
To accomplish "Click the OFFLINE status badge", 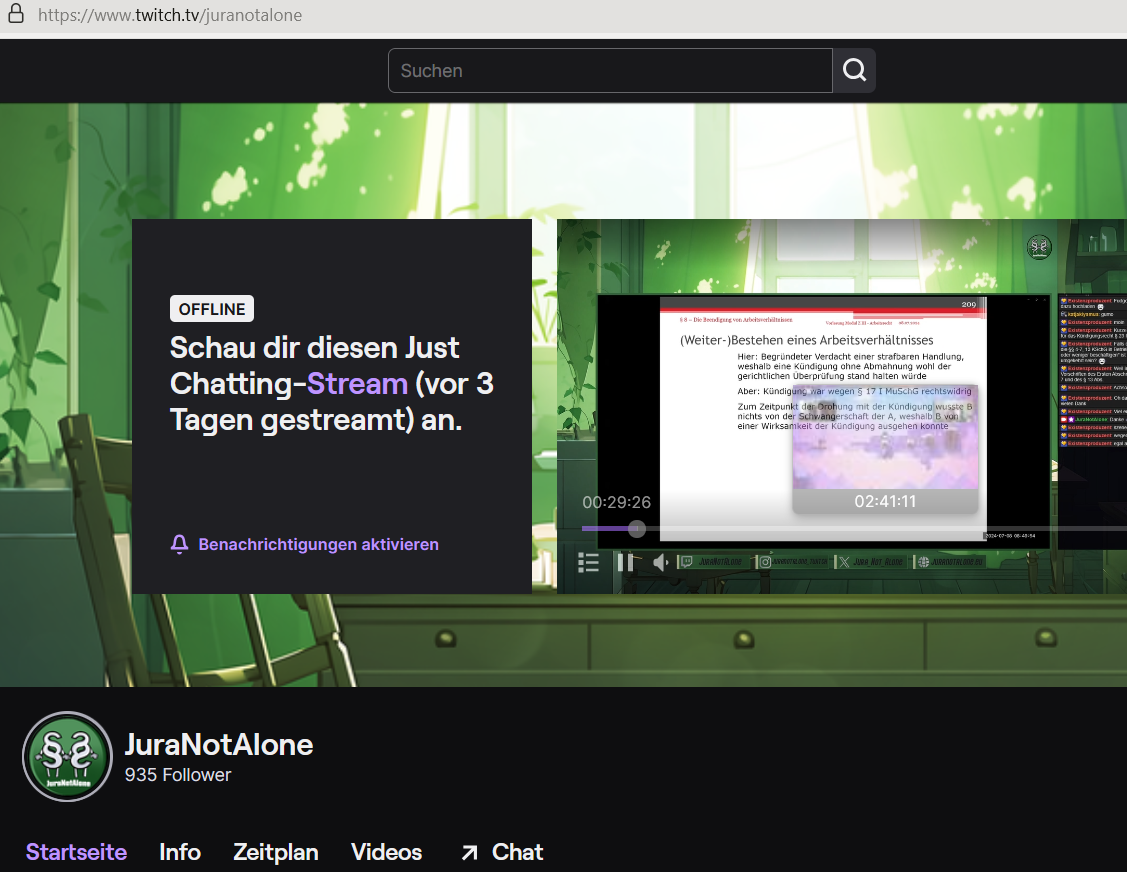I will pyautogui.click(x=212, y=309).
